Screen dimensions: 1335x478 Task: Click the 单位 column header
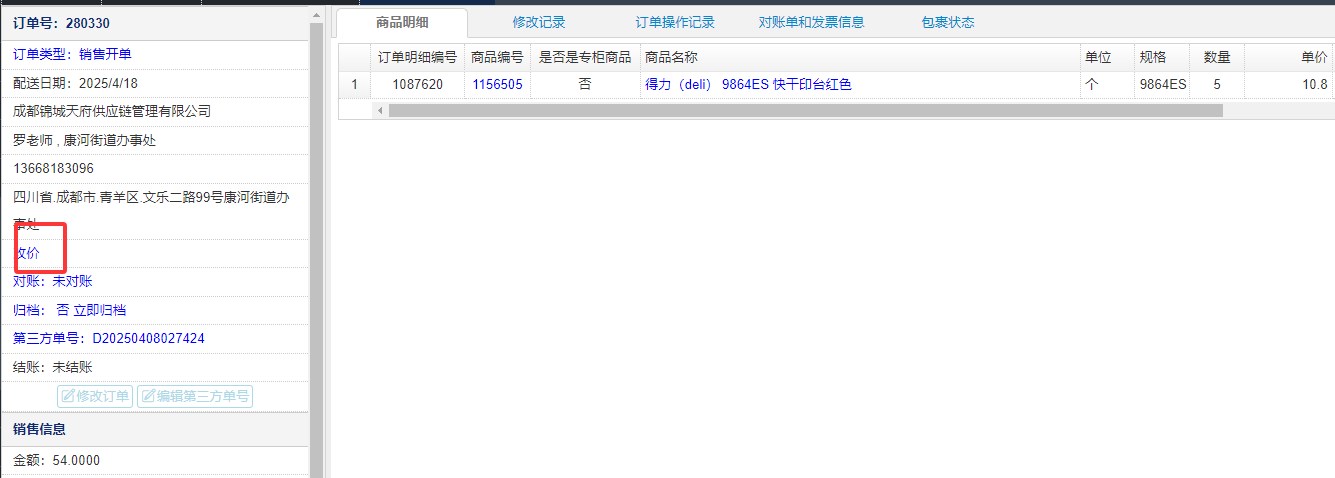(x=1107, y=57)
